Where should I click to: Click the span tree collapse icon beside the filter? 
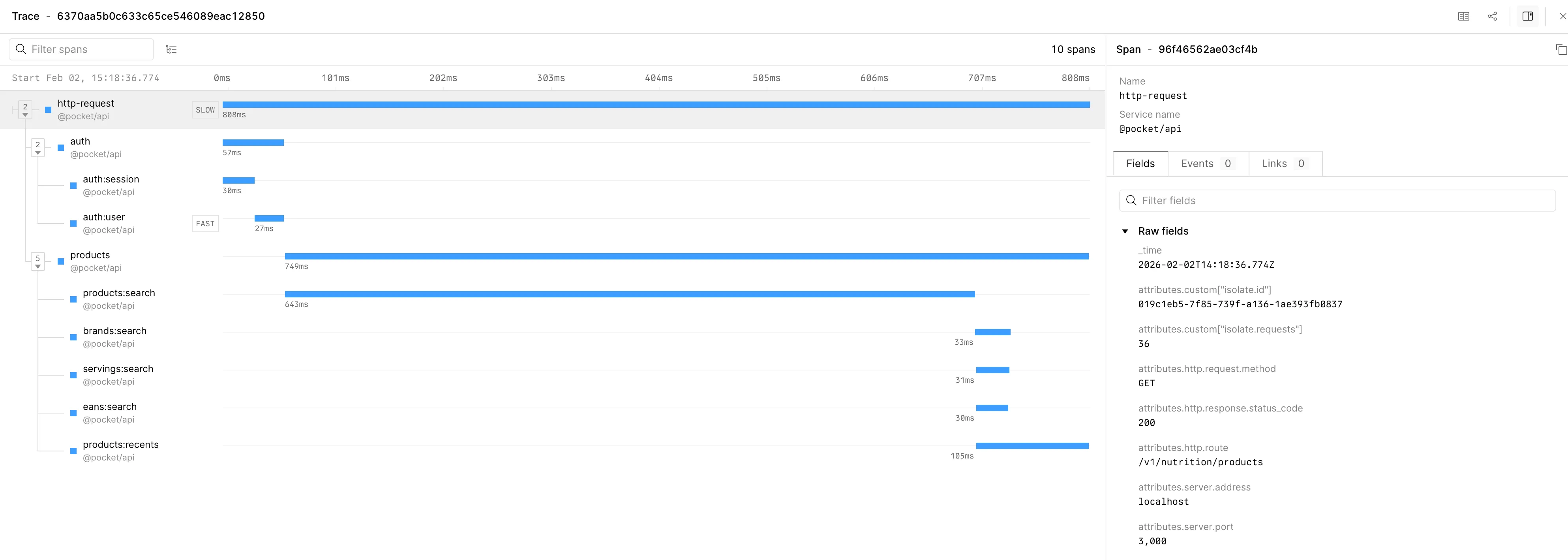pyautogui.click(x=172, y=49)
